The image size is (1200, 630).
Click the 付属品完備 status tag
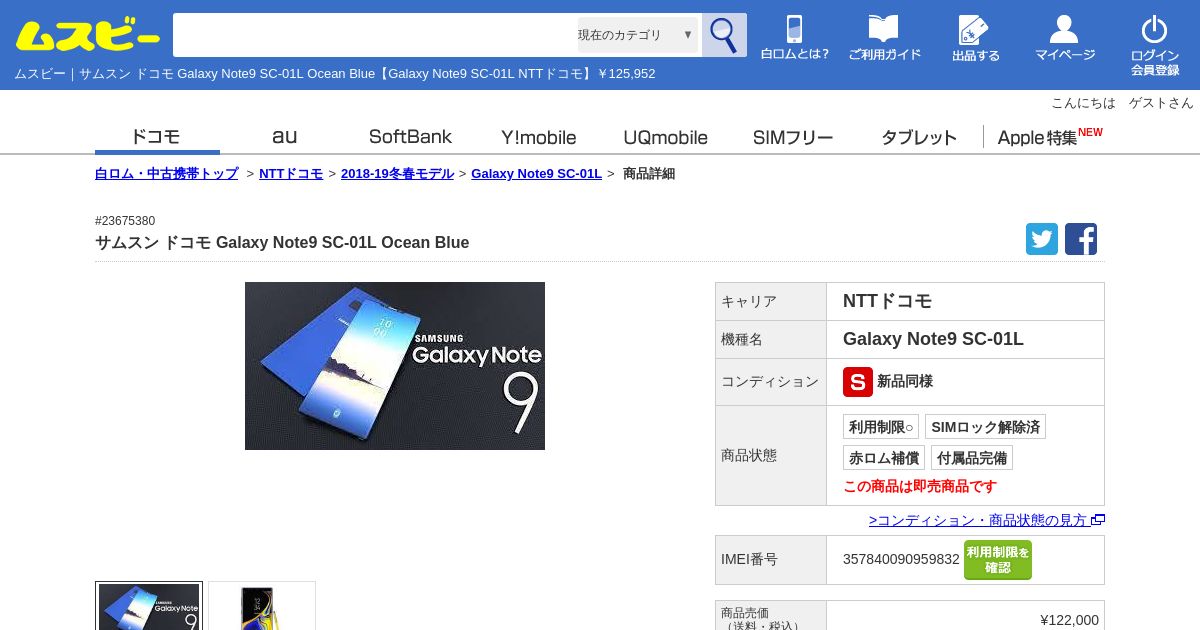tap(972, 458)
